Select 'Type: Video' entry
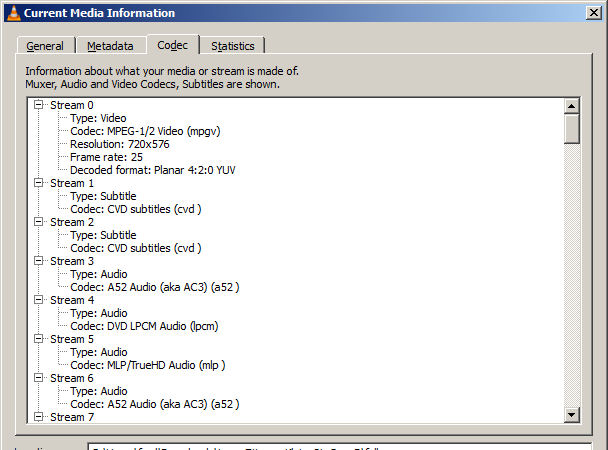Screen dimensions: 608x450 pyautogui.click(x=98, y=118)
